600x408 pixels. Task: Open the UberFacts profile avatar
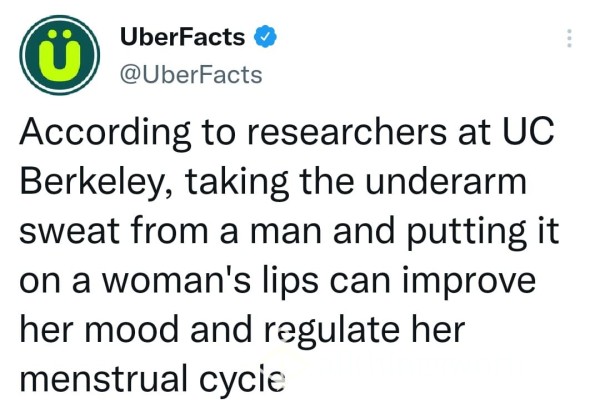tap(60, 55)
